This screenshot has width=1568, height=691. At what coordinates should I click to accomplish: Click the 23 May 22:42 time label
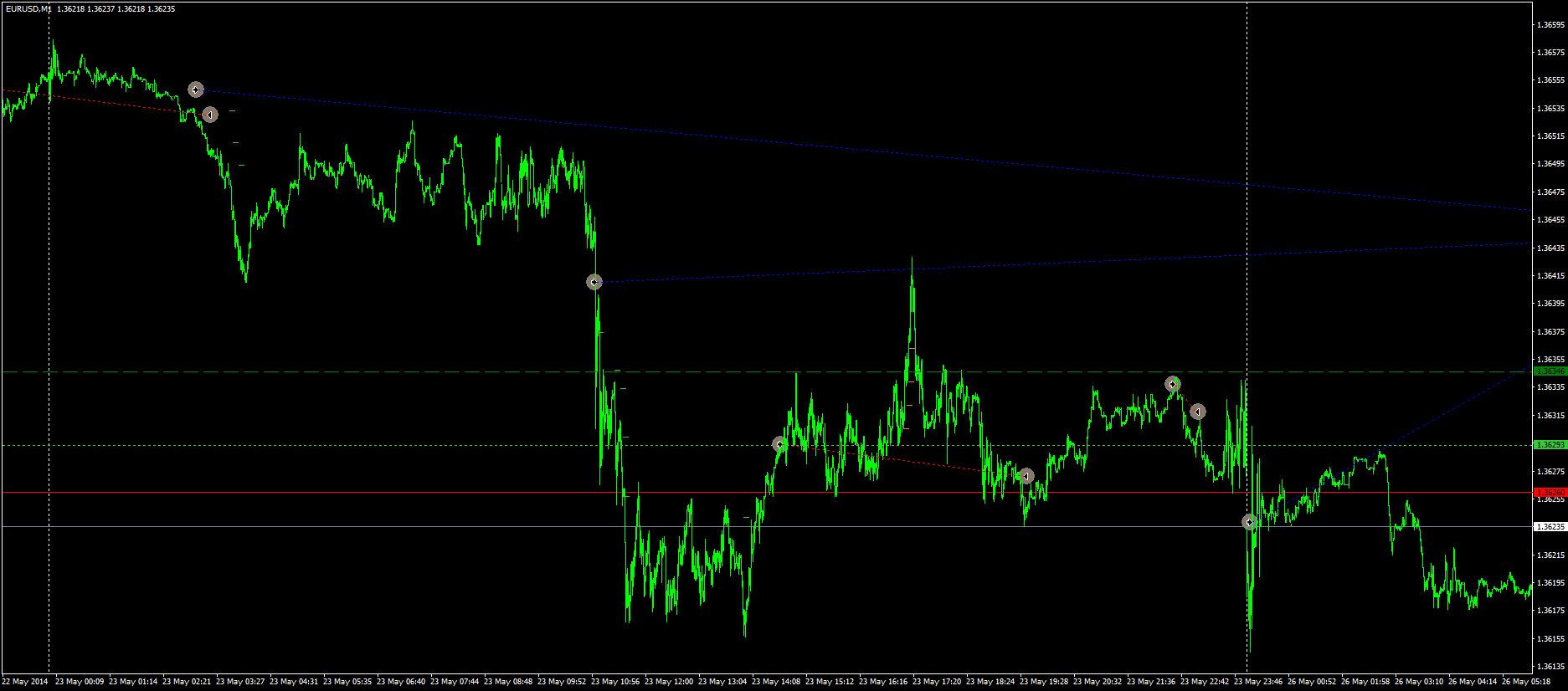(x=1206, y=682)
